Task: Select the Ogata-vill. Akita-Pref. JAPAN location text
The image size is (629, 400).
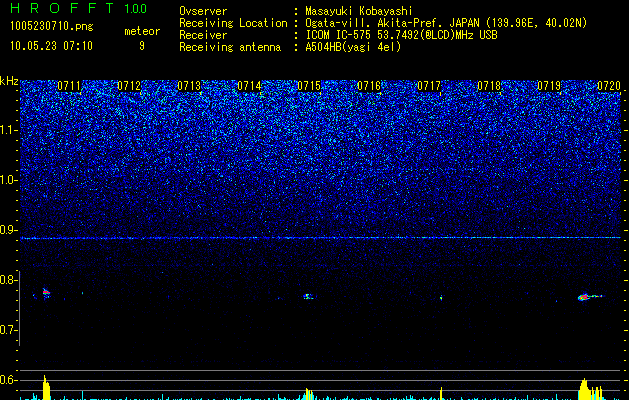Action: point(446,23)
